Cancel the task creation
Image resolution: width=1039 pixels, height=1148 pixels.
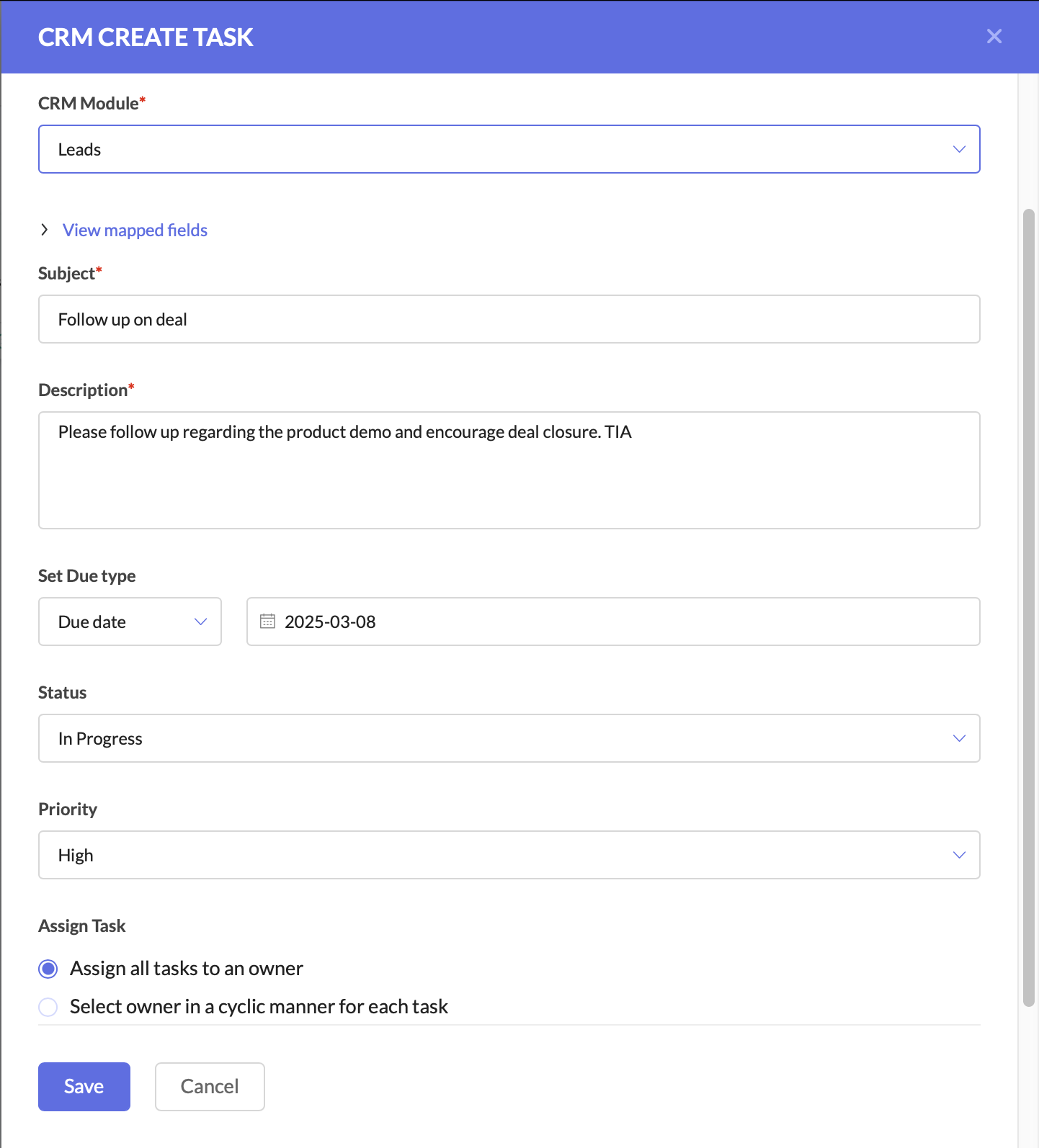coord(210,1086)
